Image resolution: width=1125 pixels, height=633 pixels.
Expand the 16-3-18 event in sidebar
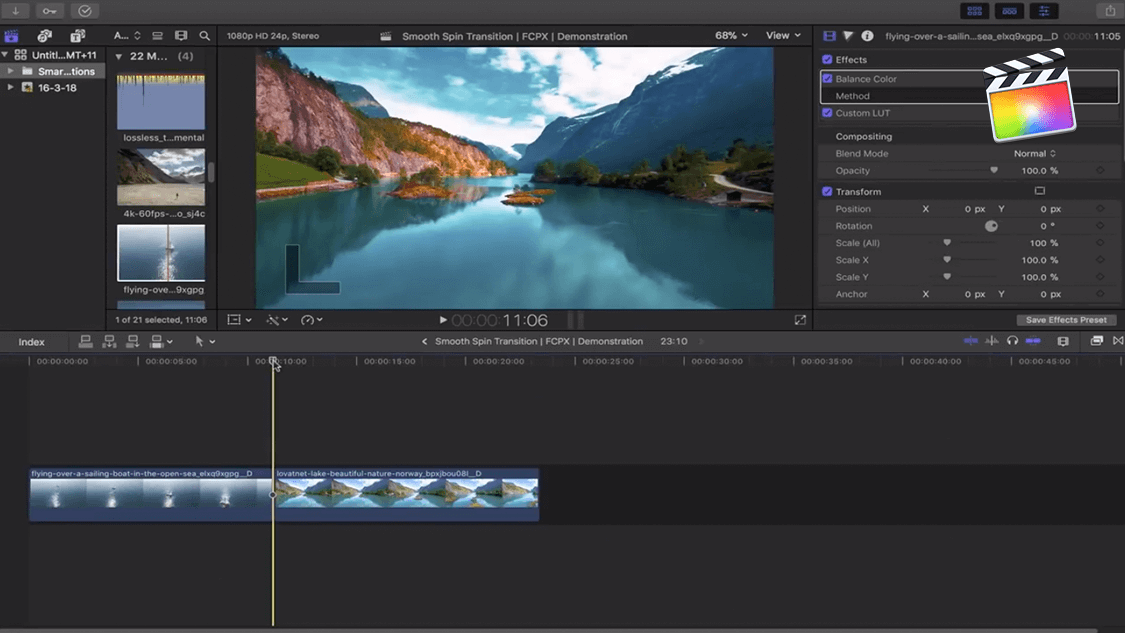[x=11, y=88]
